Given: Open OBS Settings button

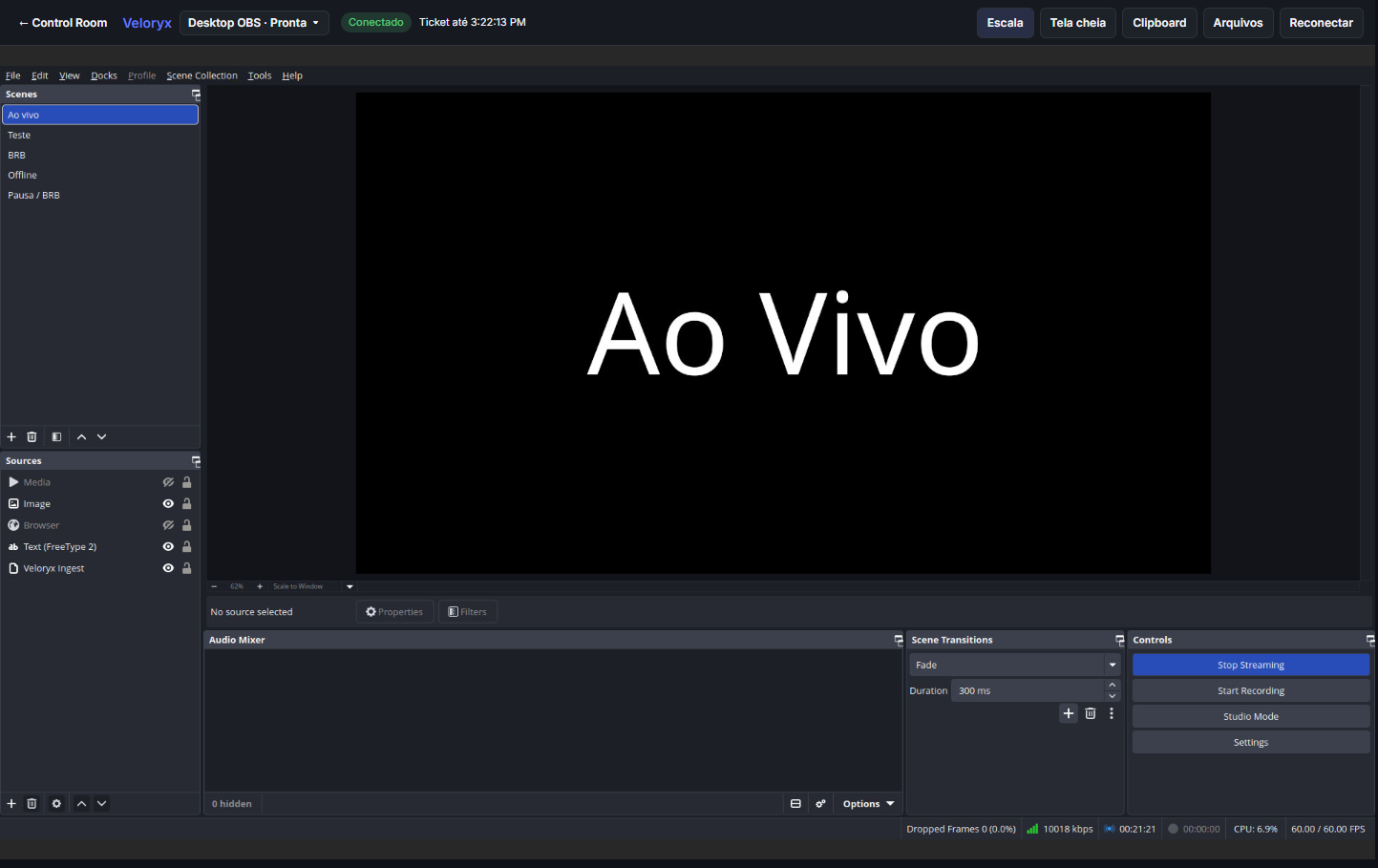Looking at the screenshot, I should pos(1251,742).
